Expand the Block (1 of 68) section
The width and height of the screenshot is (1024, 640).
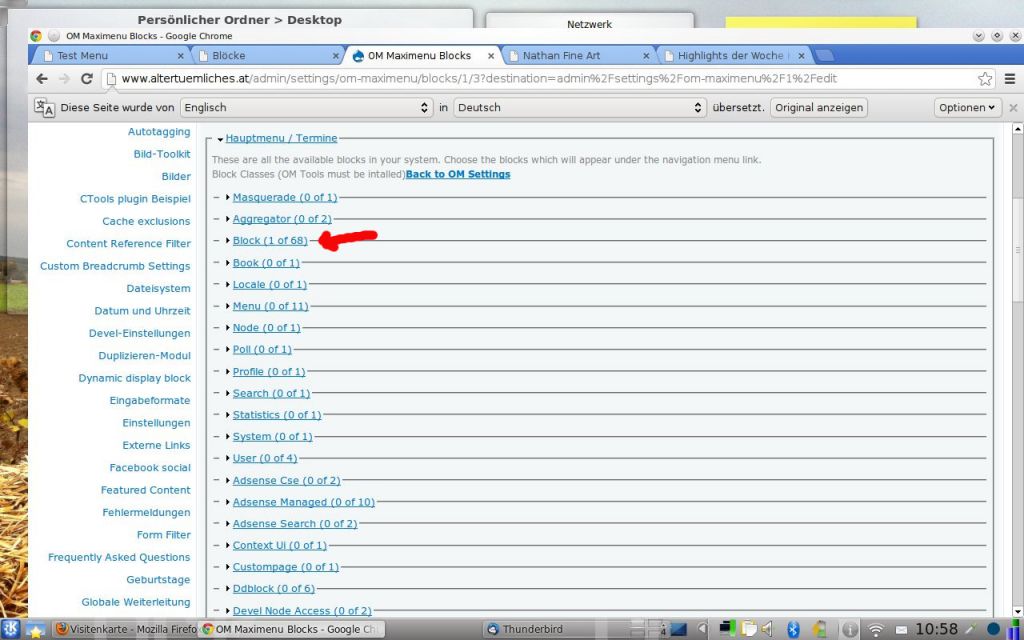(269, 241)
